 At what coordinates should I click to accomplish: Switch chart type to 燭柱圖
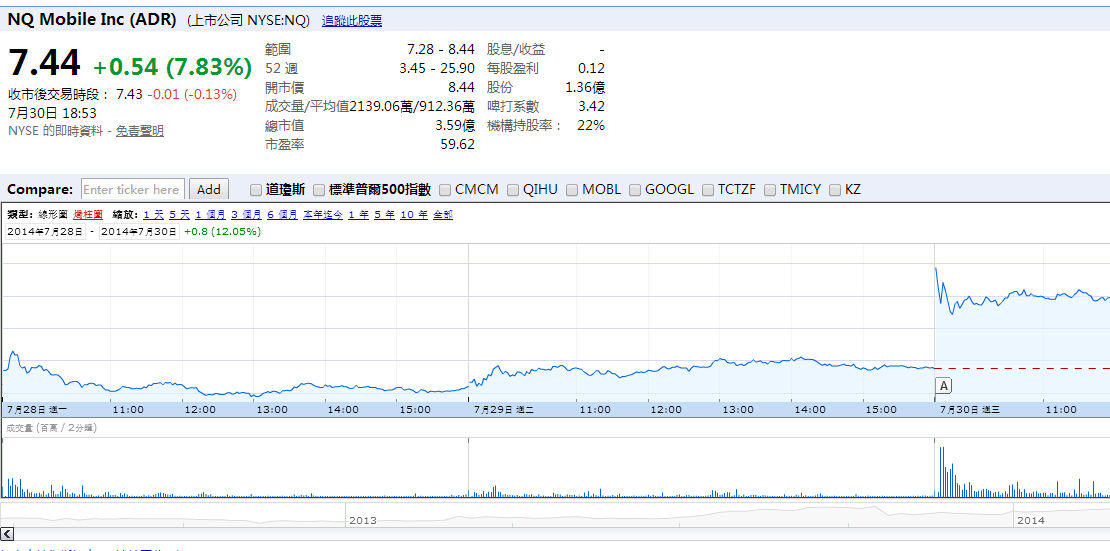[88, 215]
